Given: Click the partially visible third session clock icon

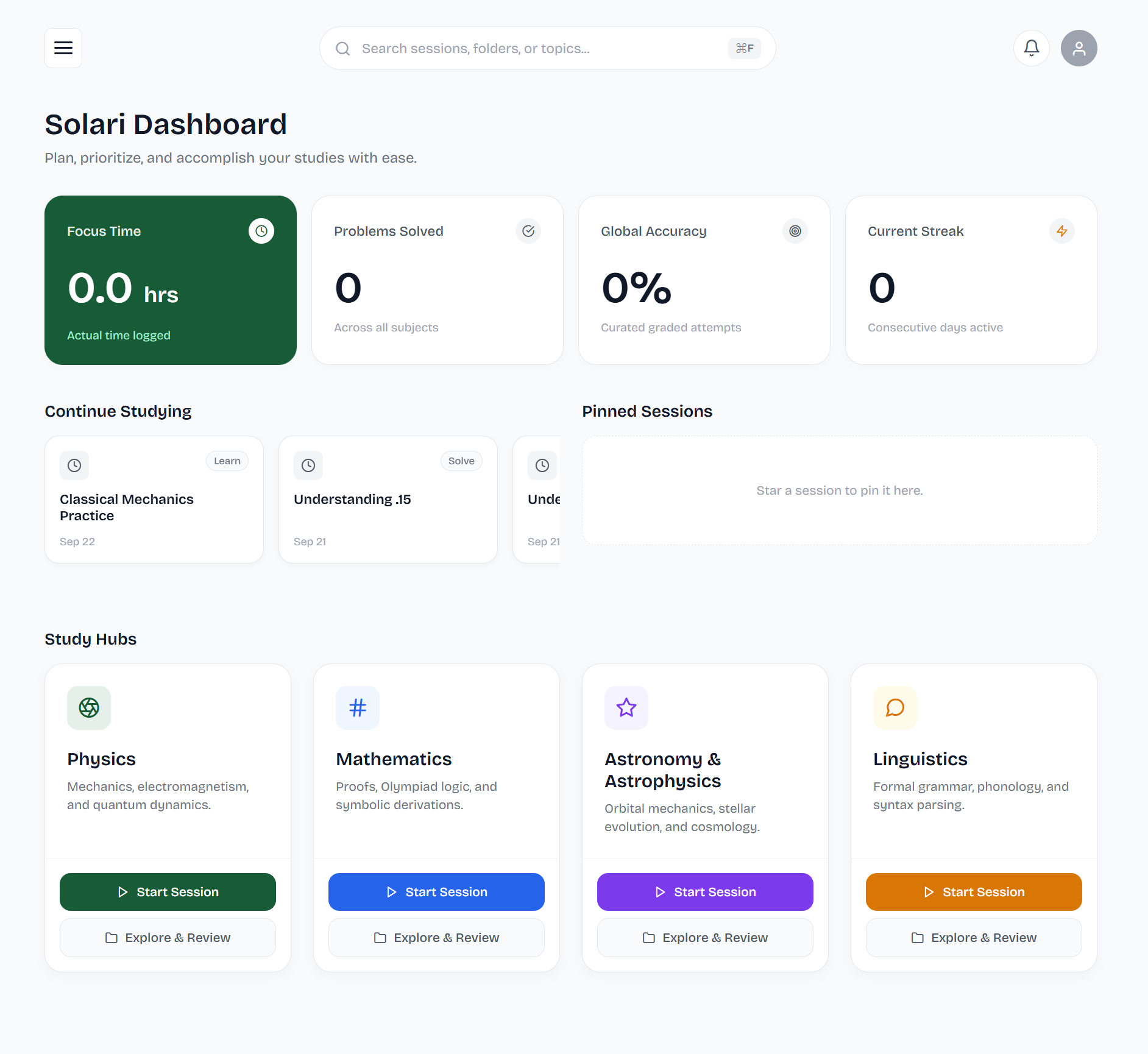Looking at the screenshot, I should click(542, 465).
